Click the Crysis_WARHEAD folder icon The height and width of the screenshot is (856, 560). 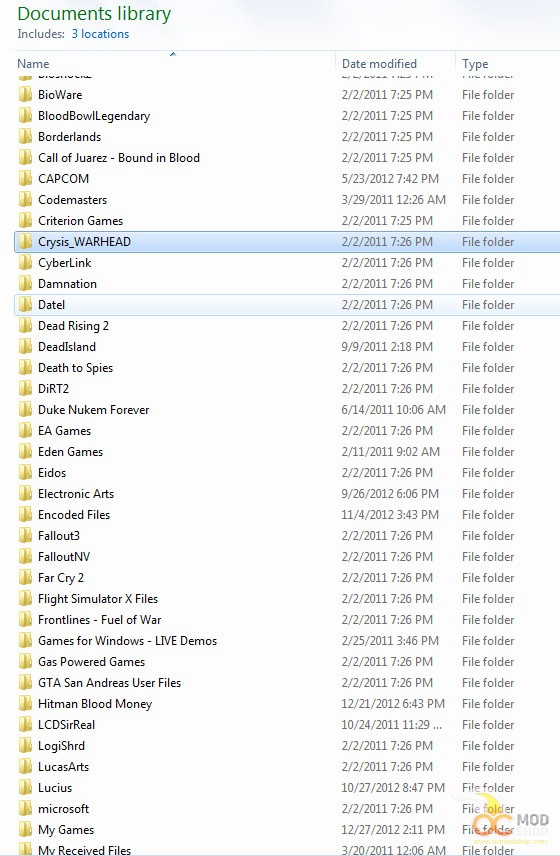tap(25, 242)
